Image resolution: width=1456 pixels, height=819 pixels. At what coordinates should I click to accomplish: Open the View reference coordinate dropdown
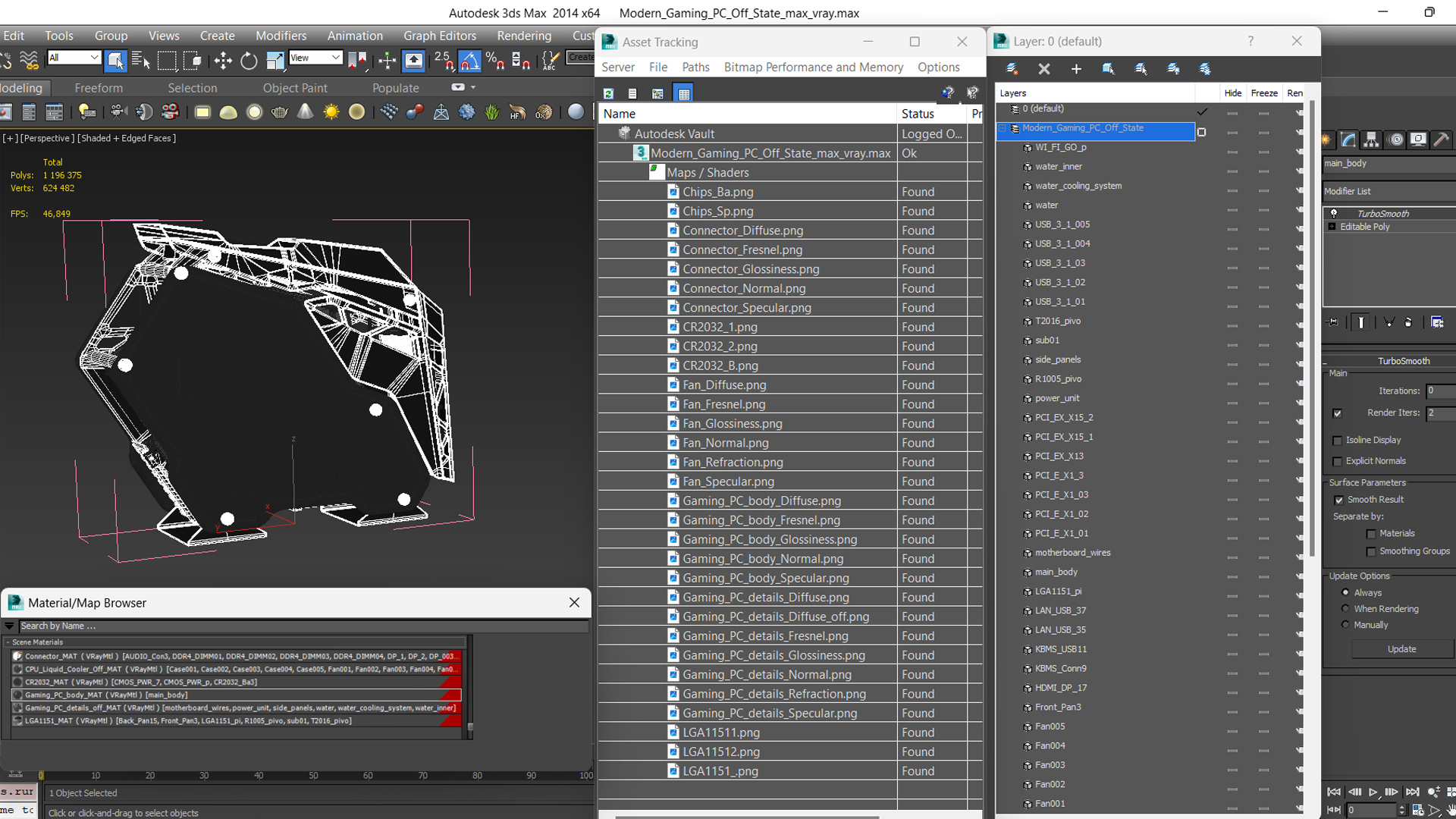coord(315,58)
